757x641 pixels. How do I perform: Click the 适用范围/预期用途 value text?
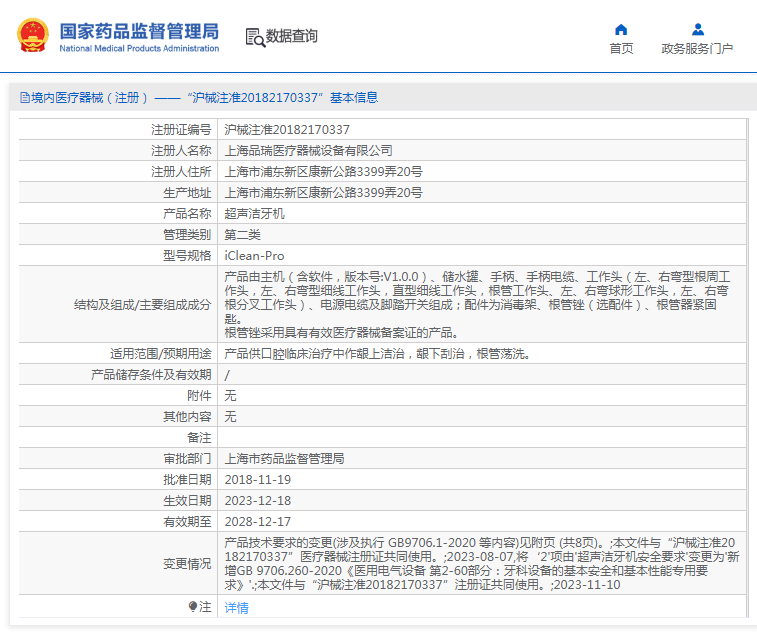pos(378,354)
